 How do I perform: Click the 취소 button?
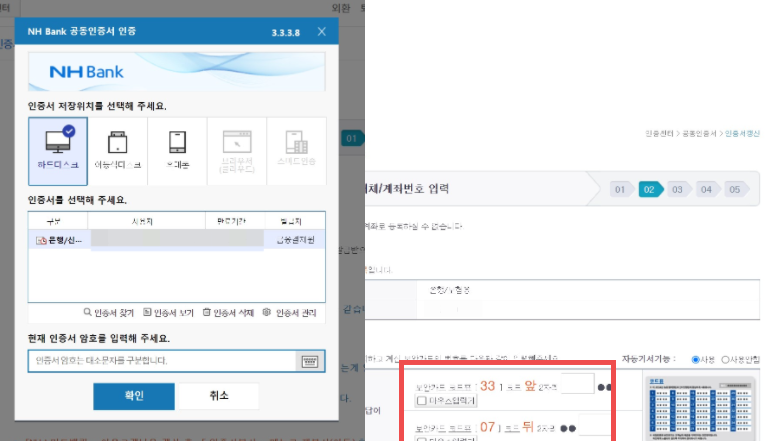pos(218,396)
